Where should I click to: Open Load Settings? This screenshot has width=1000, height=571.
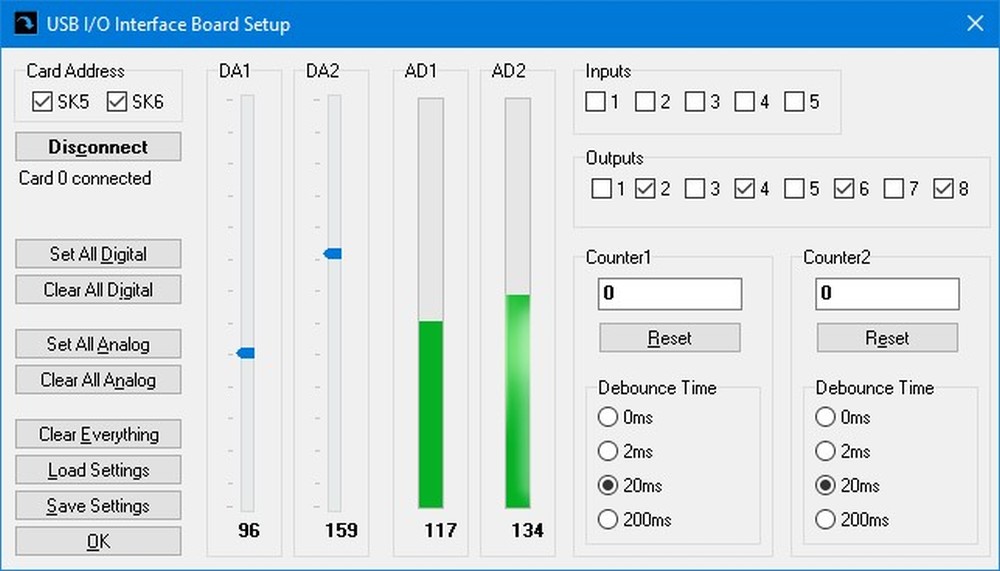98,470
